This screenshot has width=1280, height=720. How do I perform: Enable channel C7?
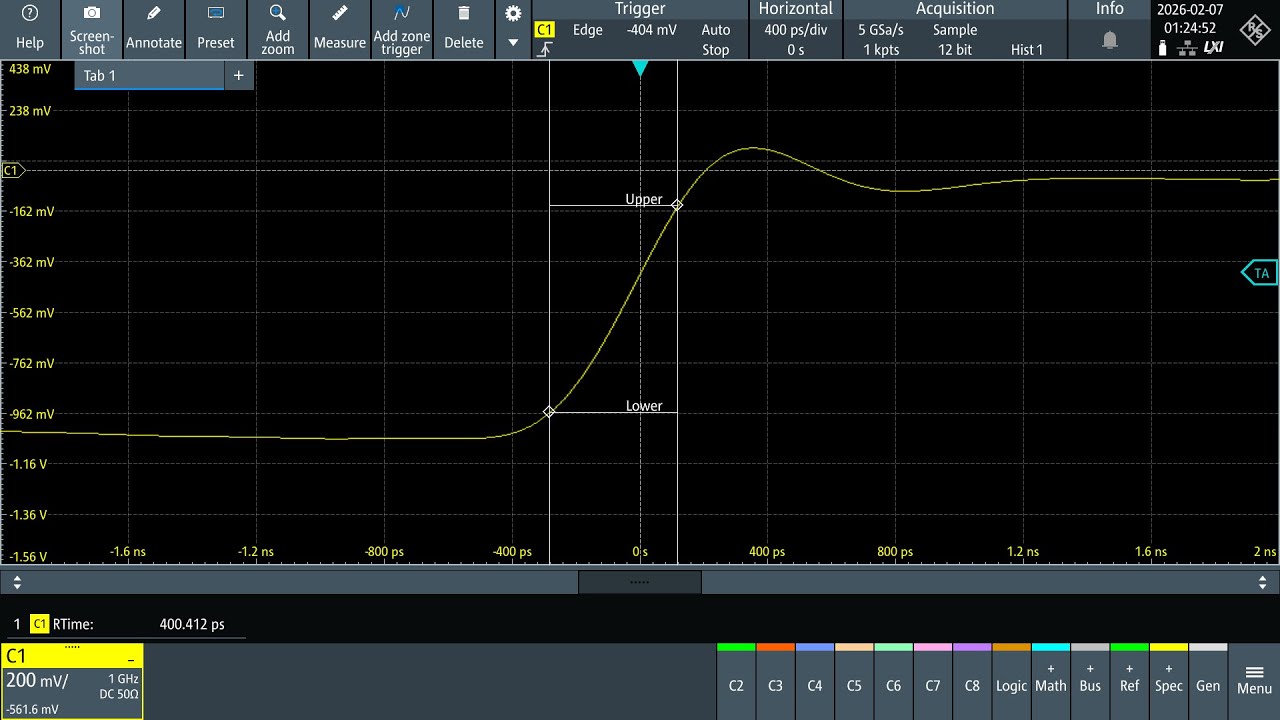click(933, 681)
